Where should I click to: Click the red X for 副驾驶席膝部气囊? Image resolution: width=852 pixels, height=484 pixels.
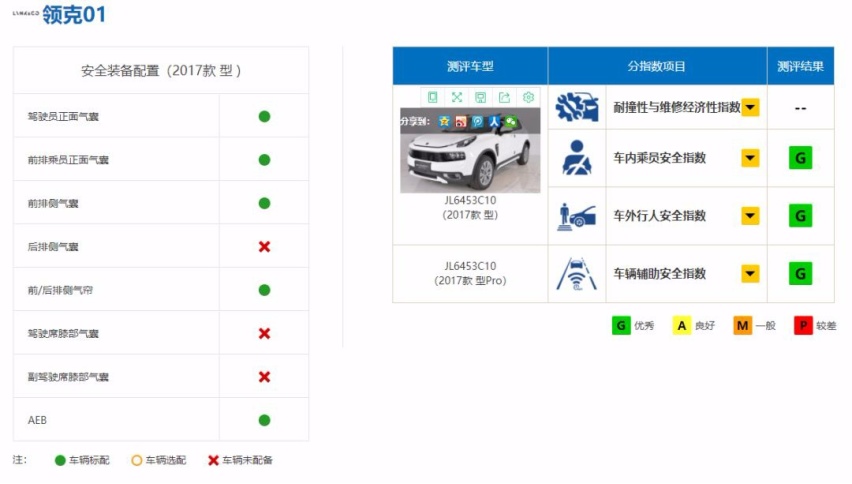coord(264,377)
